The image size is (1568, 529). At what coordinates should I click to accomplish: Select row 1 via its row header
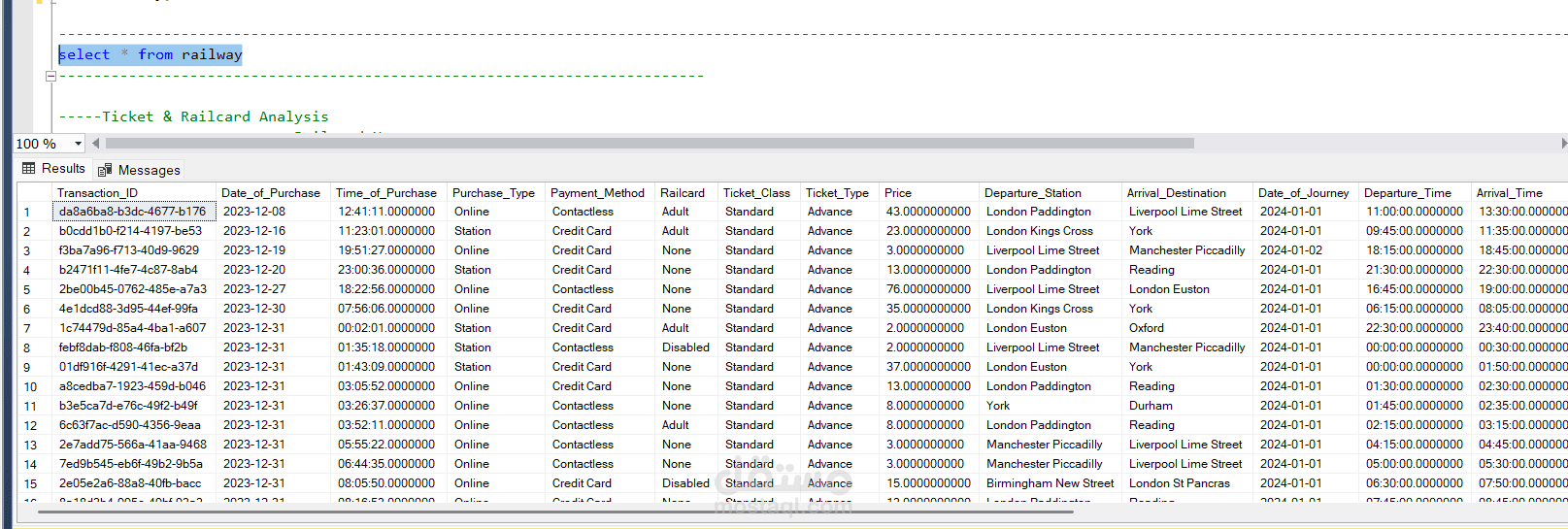point(35,212)
